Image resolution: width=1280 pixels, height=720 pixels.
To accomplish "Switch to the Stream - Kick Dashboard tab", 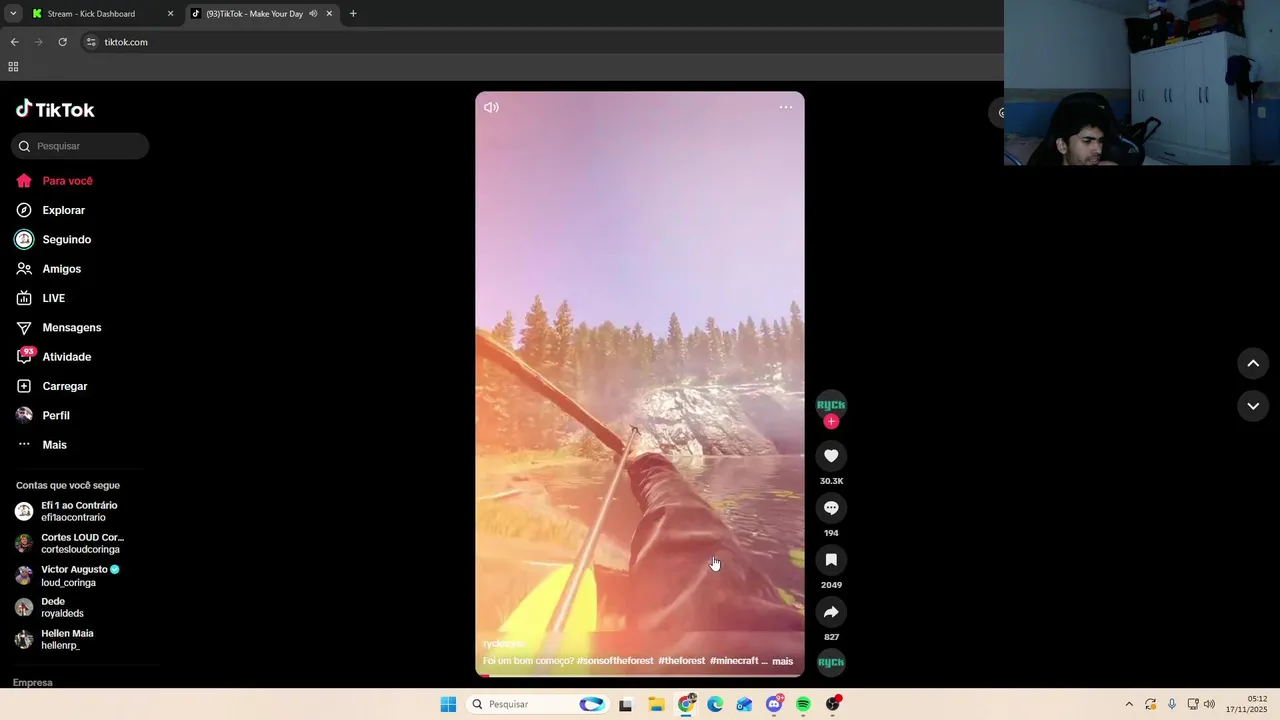I will click(x=90, y=14).
